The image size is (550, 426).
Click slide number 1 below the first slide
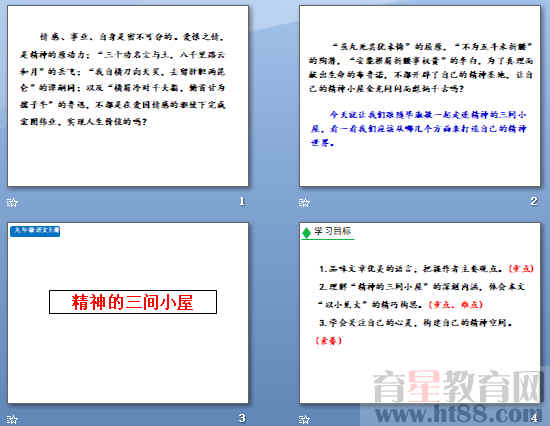(x=242, y=201)
